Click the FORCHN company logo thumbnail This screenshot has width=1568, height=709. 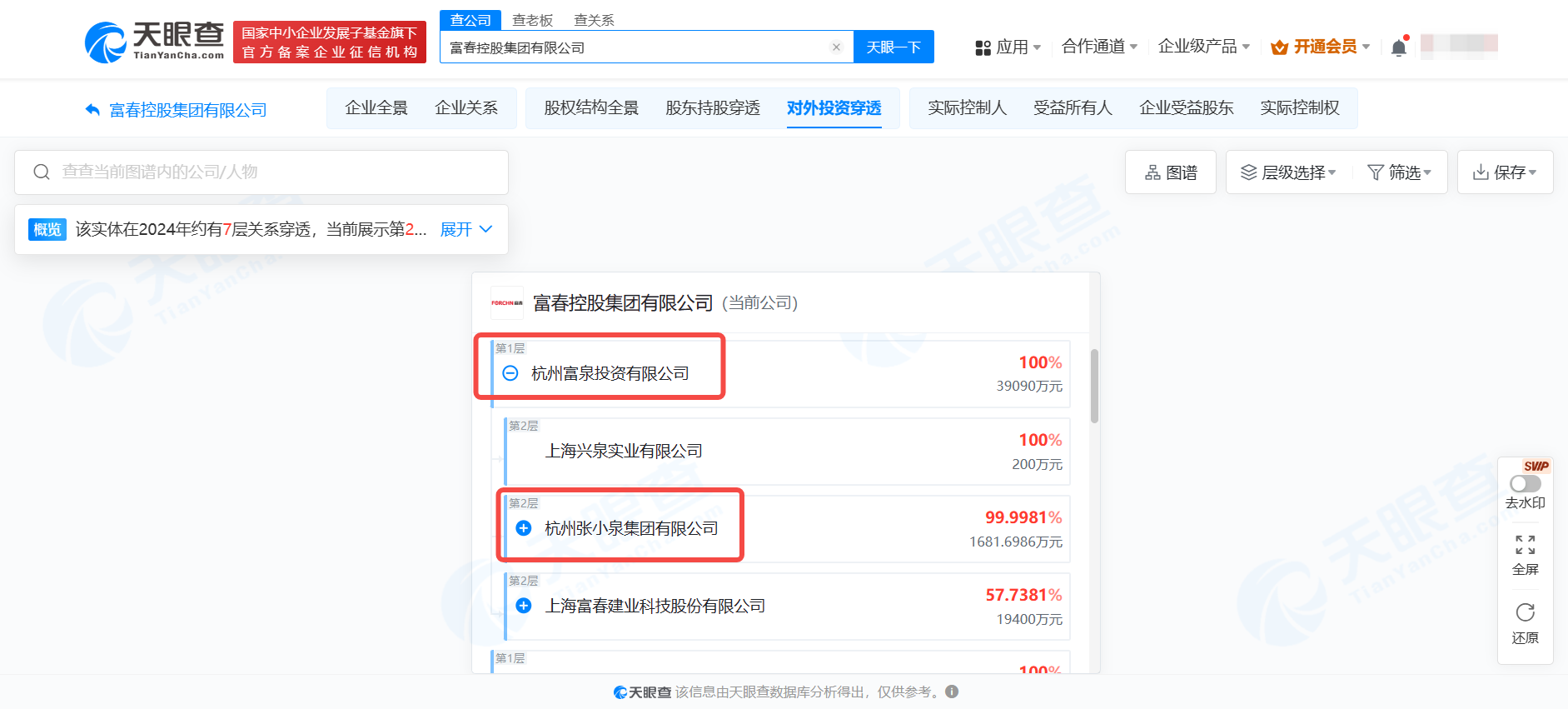click(507, 302)
